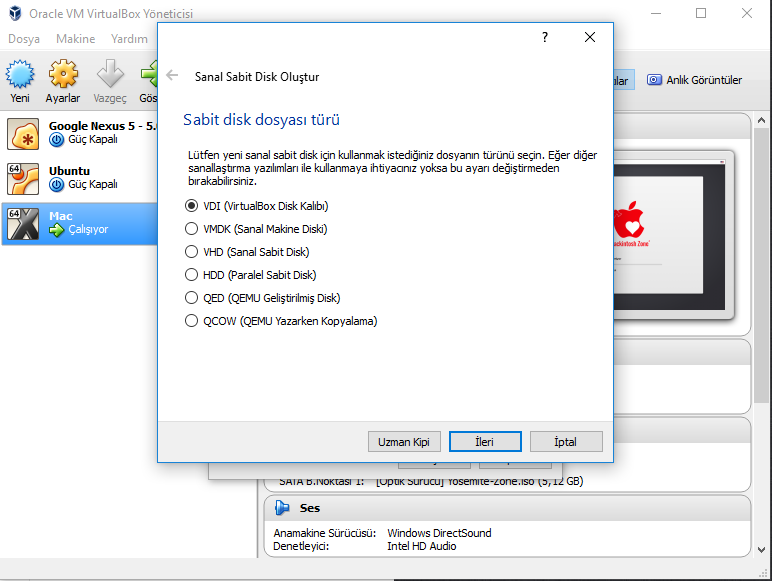Click the back arrow in wizard dialog

[x=172, y=75]
